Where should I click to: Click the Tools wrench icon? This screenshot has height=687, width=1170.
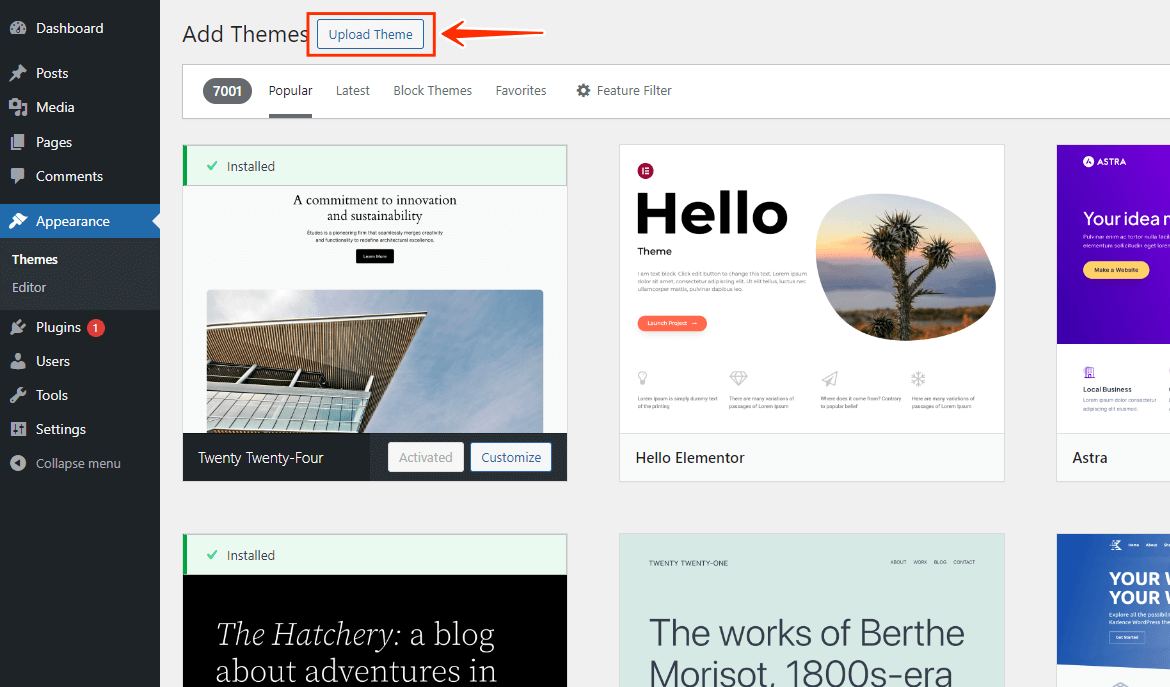tap(19, 395)
